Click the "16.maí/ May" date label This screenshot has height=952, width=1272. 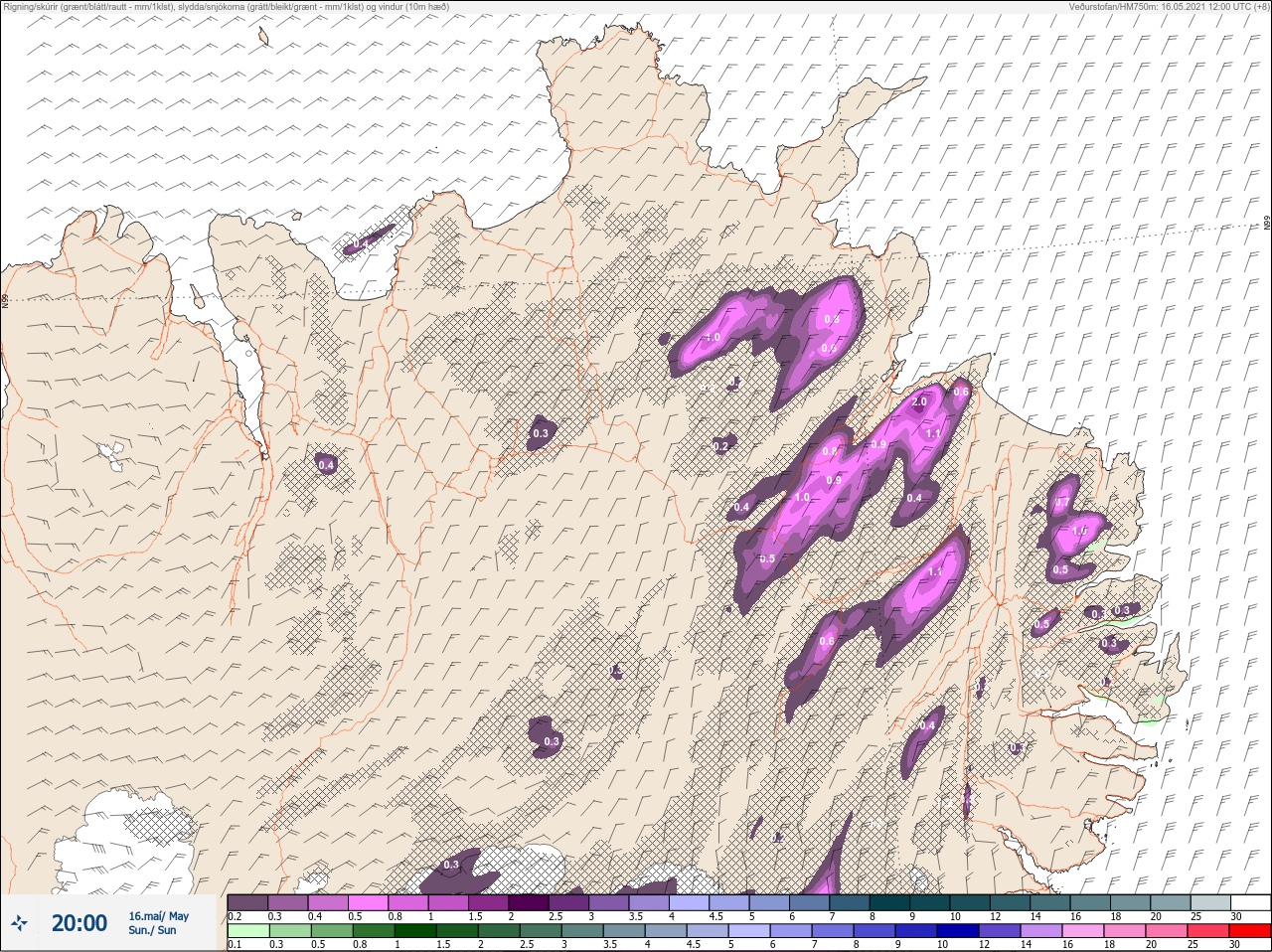coord(158,916)
